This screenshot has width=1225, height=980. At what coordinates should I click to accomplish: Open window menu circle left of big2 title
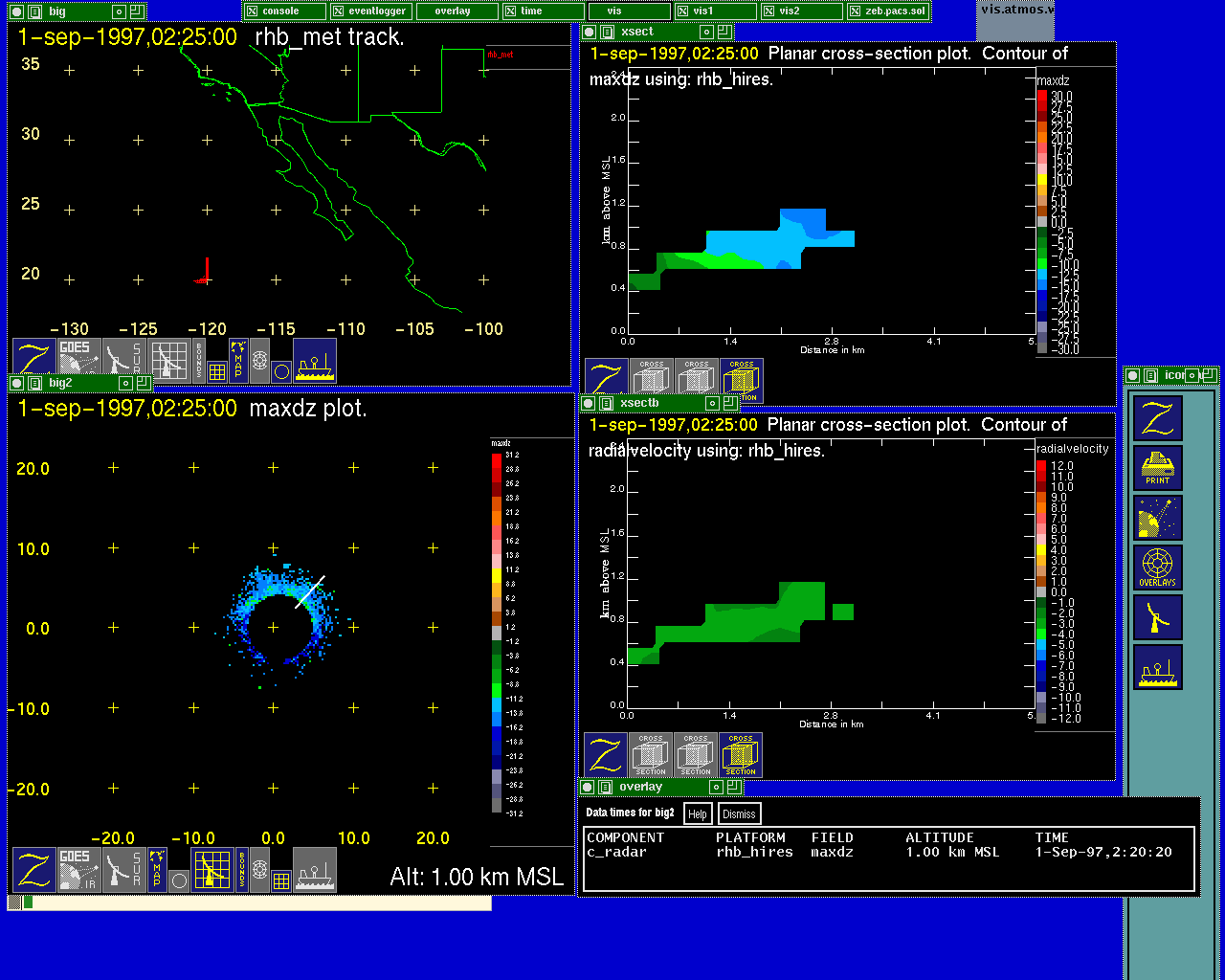click(16, 383)
